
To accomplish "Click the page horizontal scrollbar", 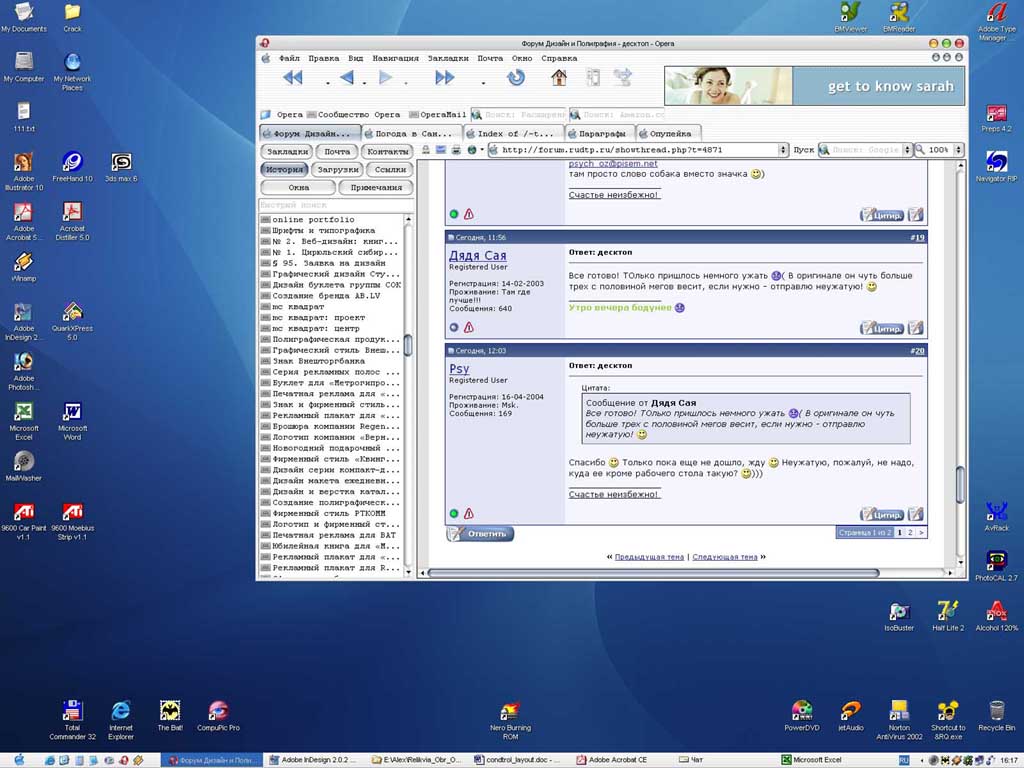I will point(653,573).
